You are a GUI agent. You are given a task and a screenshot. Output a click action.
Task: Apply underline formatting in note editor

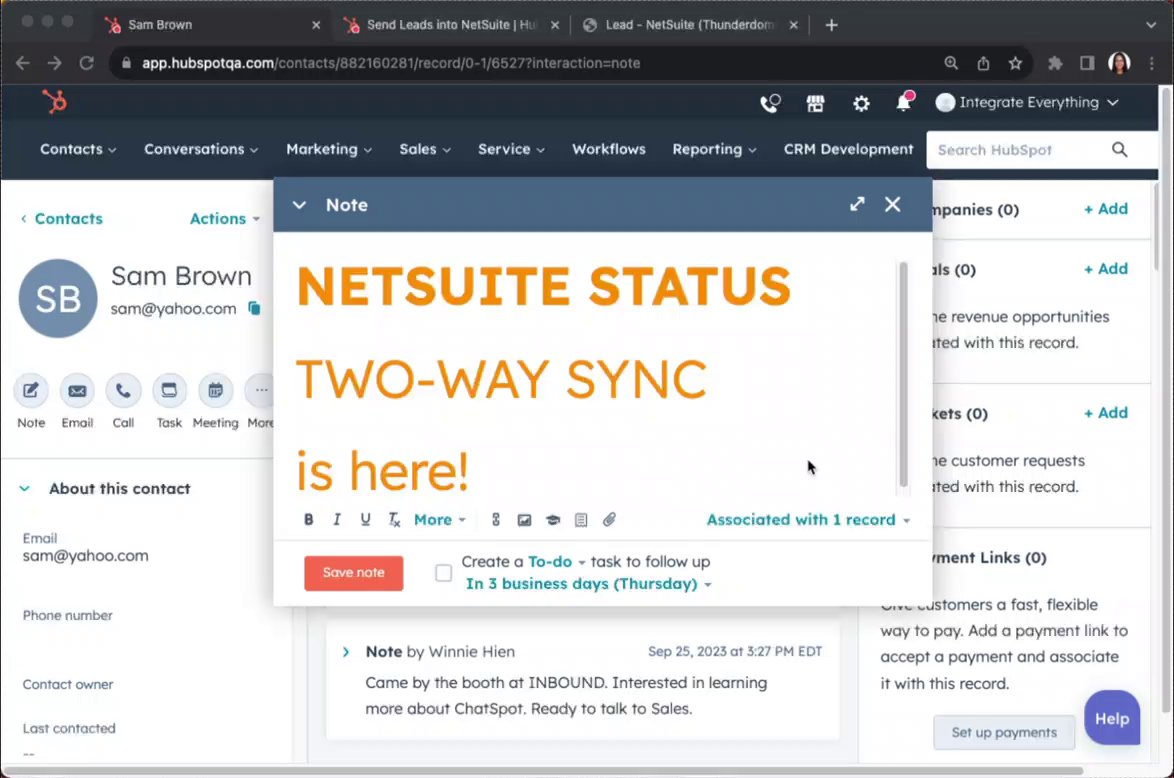pyautogui.click(x=365, y=520)
